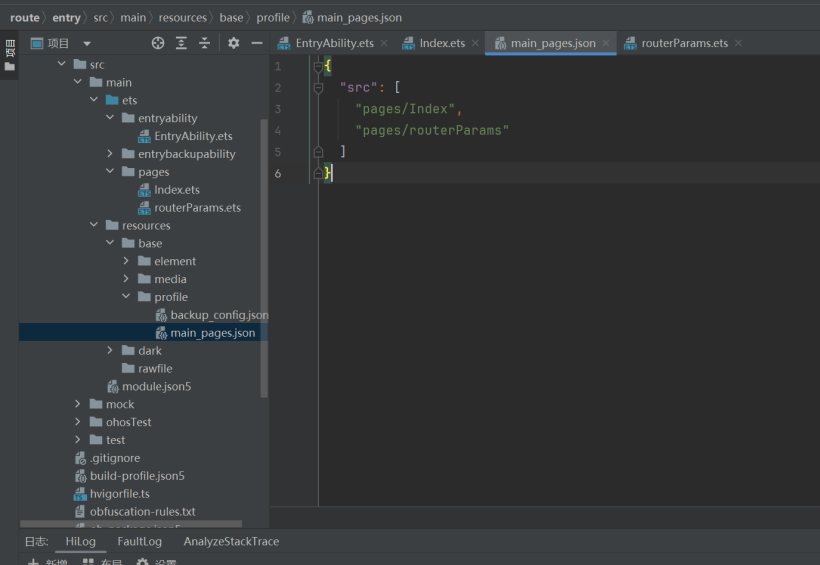This screenshot has width=820, height=565.
Task: Open the project view dropdown arrow
Action: point(87,44)
